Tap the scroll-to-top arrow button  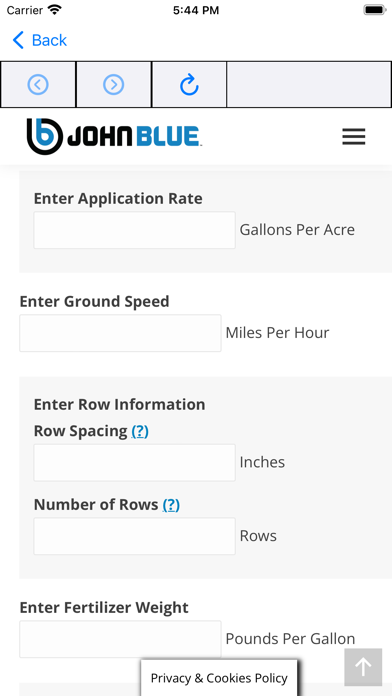tap(363, 667)
